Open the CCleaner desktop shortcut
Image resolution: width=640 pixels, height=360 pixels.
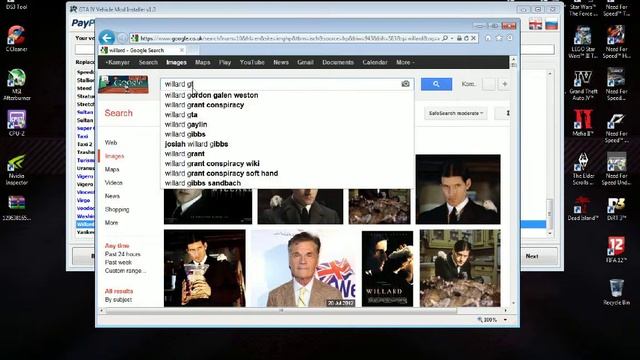(x=16, y=39)
